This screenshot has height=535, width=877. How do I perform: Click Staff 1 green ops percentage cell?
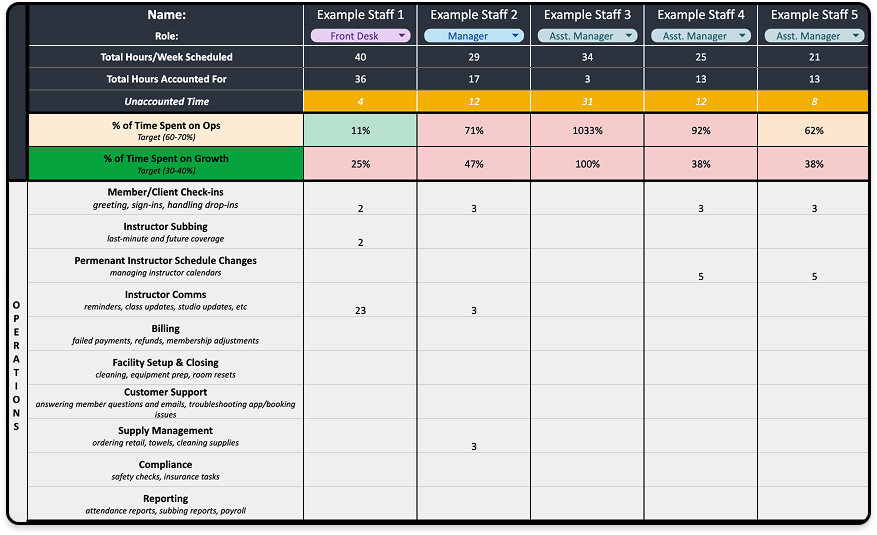pos(360,130)
